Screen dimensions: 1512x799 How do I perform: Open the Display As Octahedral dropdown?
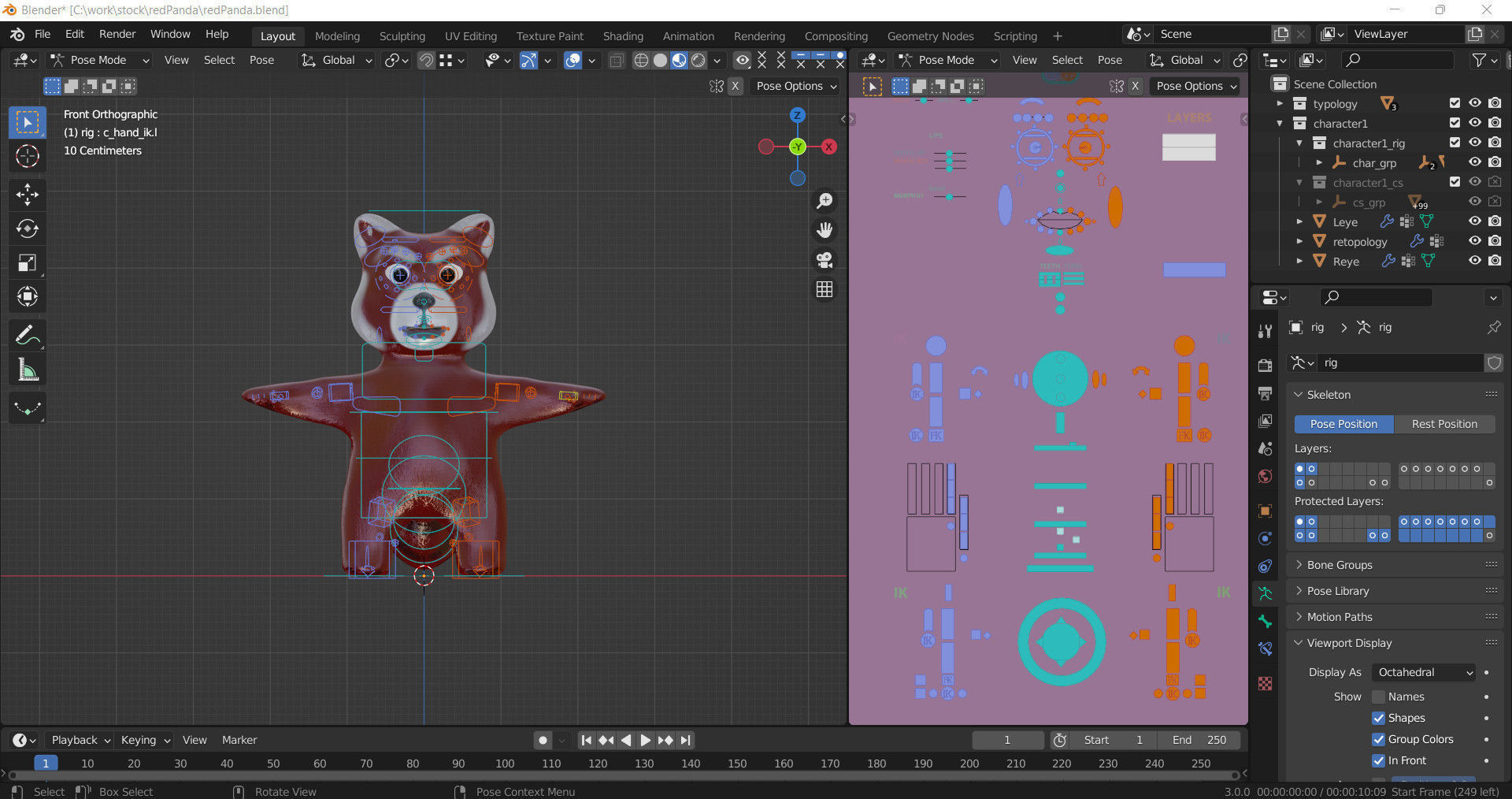click(x=1424, y=672)
